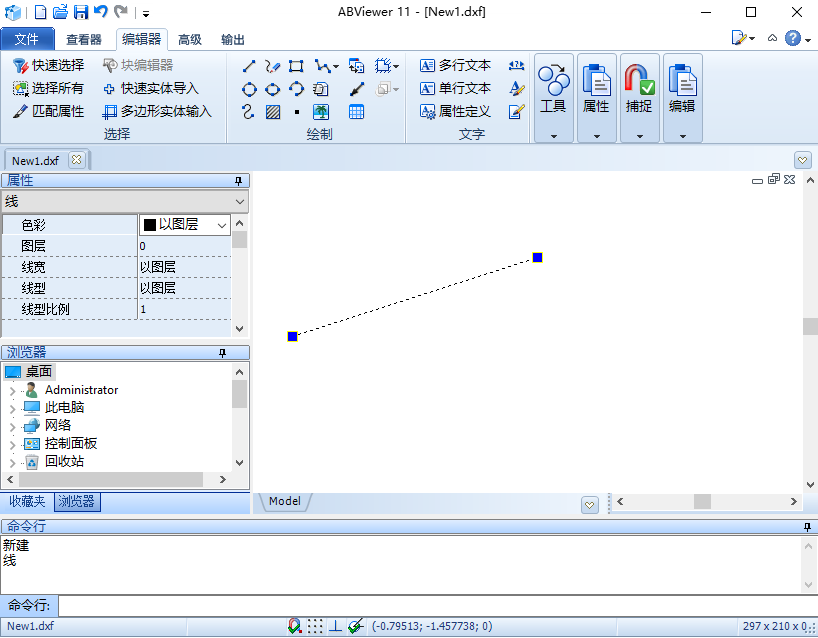The height and width of the screenshot is (638, 818).
Task: Click the 多行文本 multiline text button
Action: (x=455, y=65)
